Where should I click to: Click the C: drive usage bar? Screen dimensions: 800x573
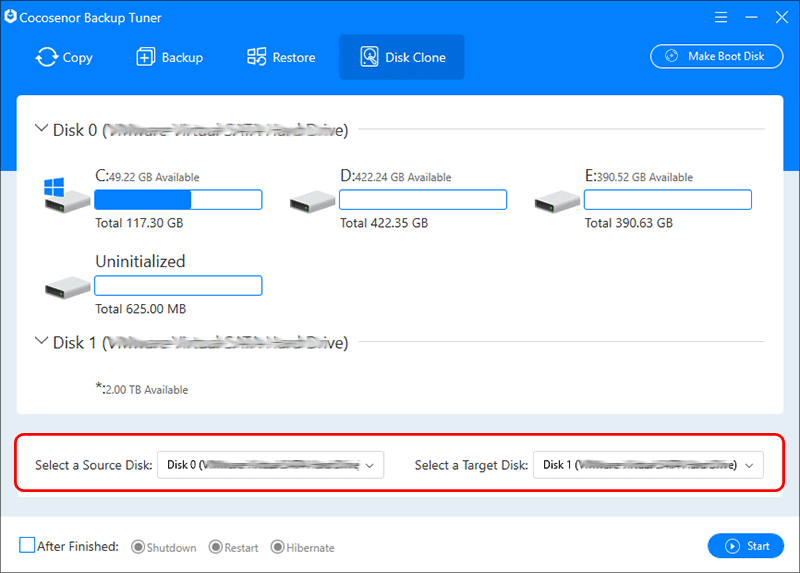tap(178, 200)
